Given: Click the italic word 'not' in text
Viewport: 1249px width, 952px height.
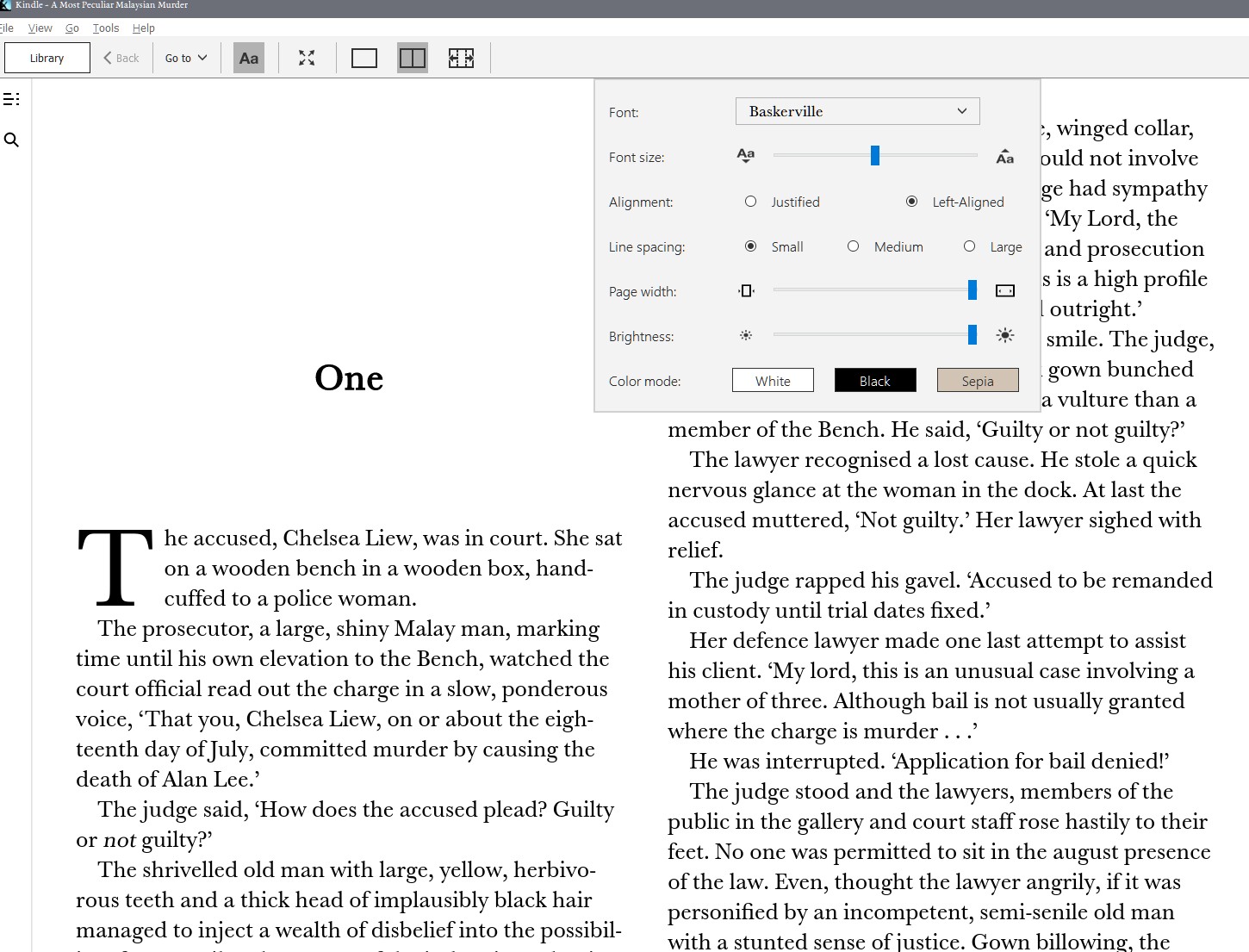Looking at the screenshot, I should (119, 840).
